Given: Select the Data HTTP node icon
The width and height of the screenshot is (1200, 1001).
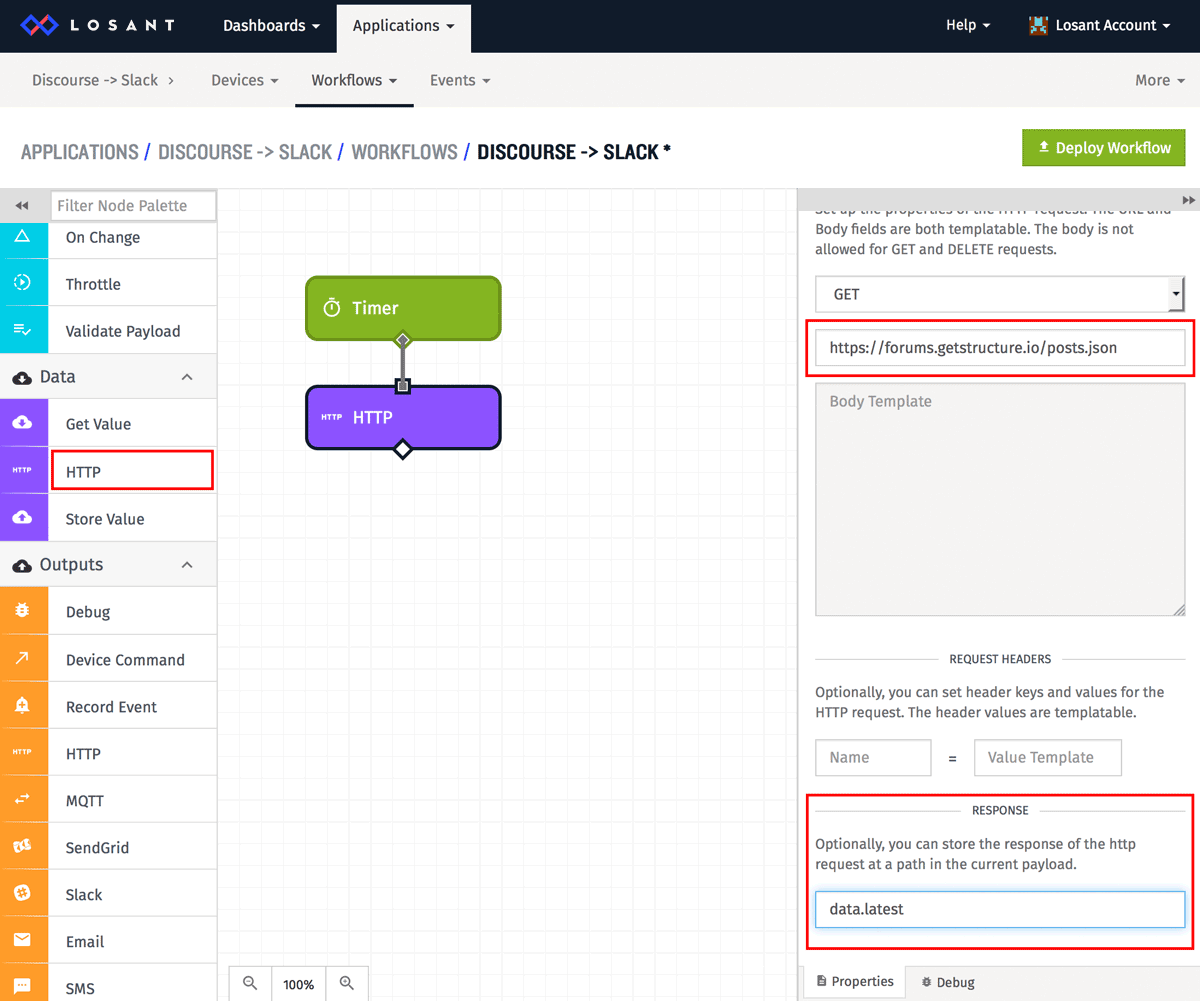Looking at the screenshot, I should [x=23, y=470].
